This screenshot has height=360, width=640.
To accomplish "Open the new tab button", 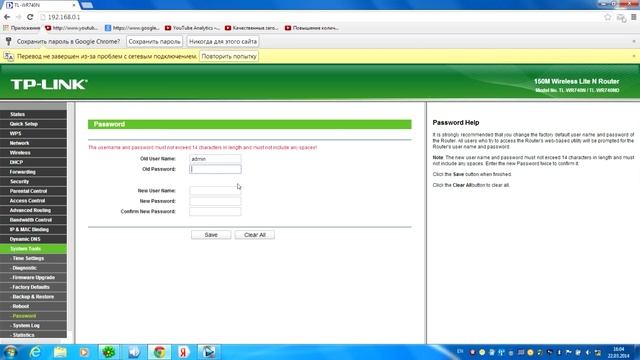I will point(87,5).
